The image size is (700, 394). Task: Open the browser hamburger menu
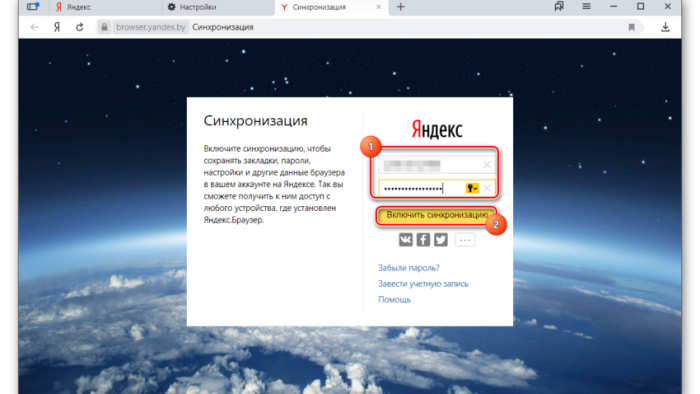[586, 6]
